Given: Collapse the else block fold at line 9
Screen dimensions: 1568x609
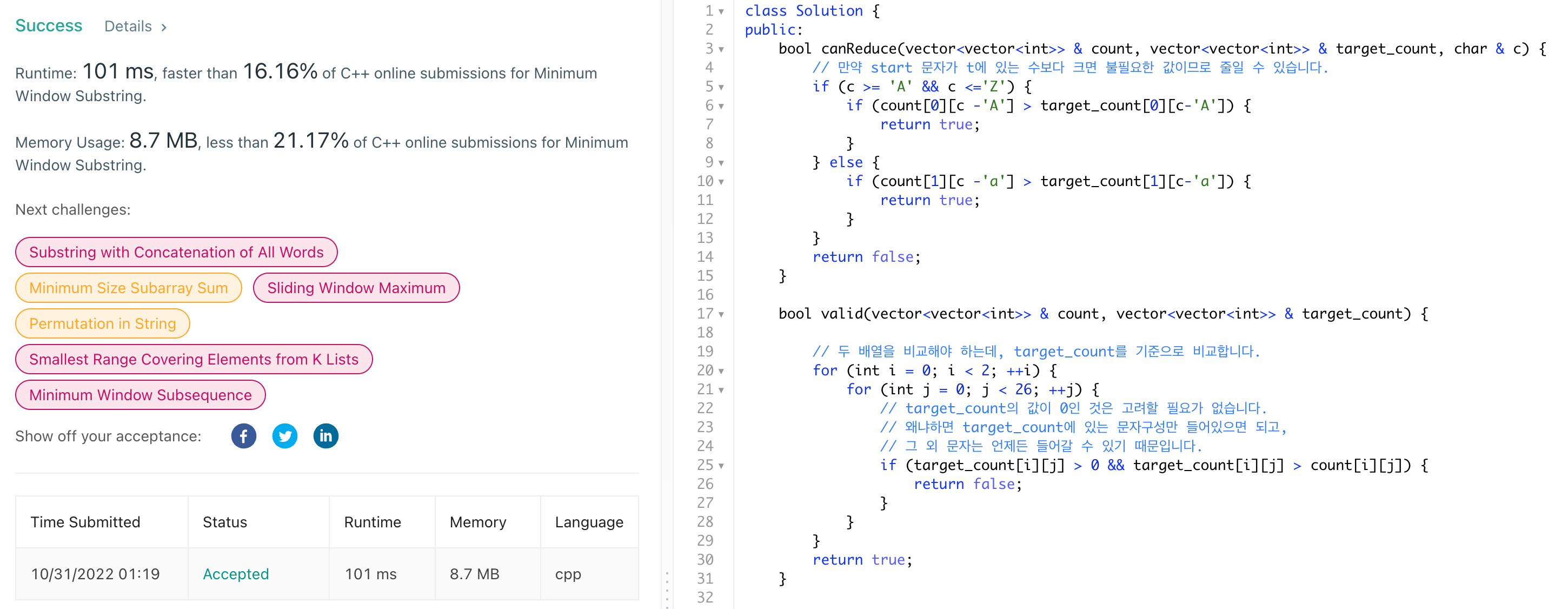Looking at the screenshot, I should [721, 163].
